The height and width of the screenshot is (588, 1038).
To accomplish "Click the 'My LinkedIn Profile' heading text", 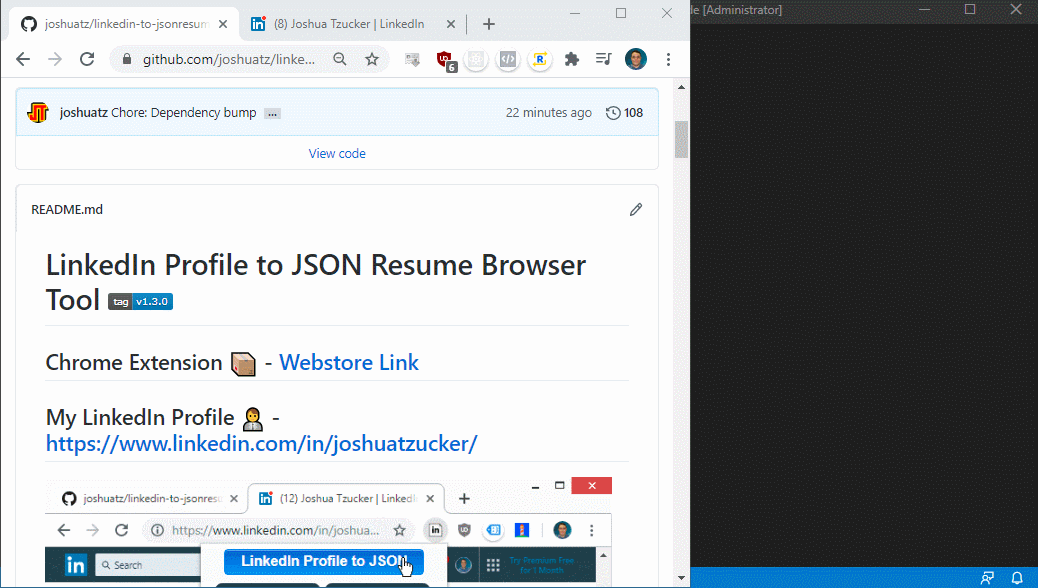I will click(140, 418).
